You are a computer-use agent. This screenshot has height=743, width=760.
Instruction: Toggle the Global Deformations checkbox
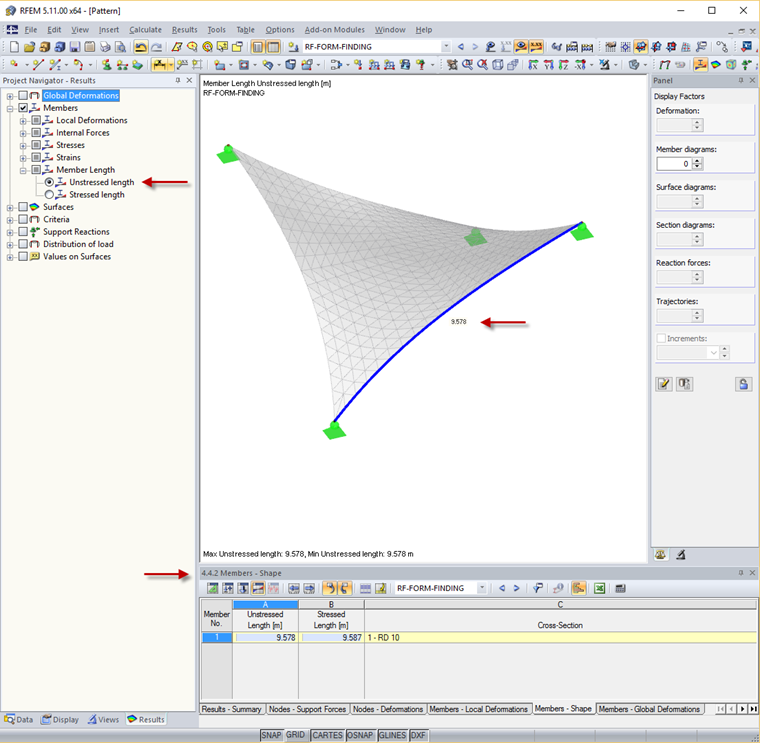coord(23,95)
